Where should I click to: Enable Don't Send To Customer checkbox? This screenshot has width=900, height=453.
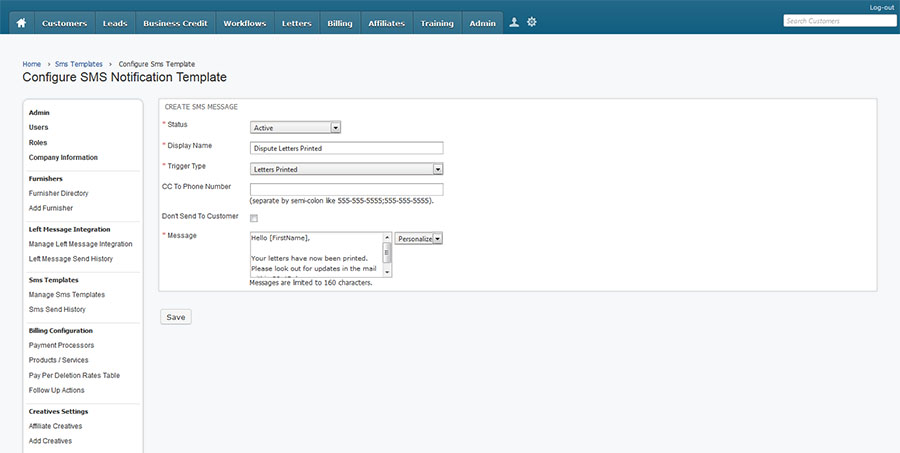pyautogui.click(x=254, y=218)
